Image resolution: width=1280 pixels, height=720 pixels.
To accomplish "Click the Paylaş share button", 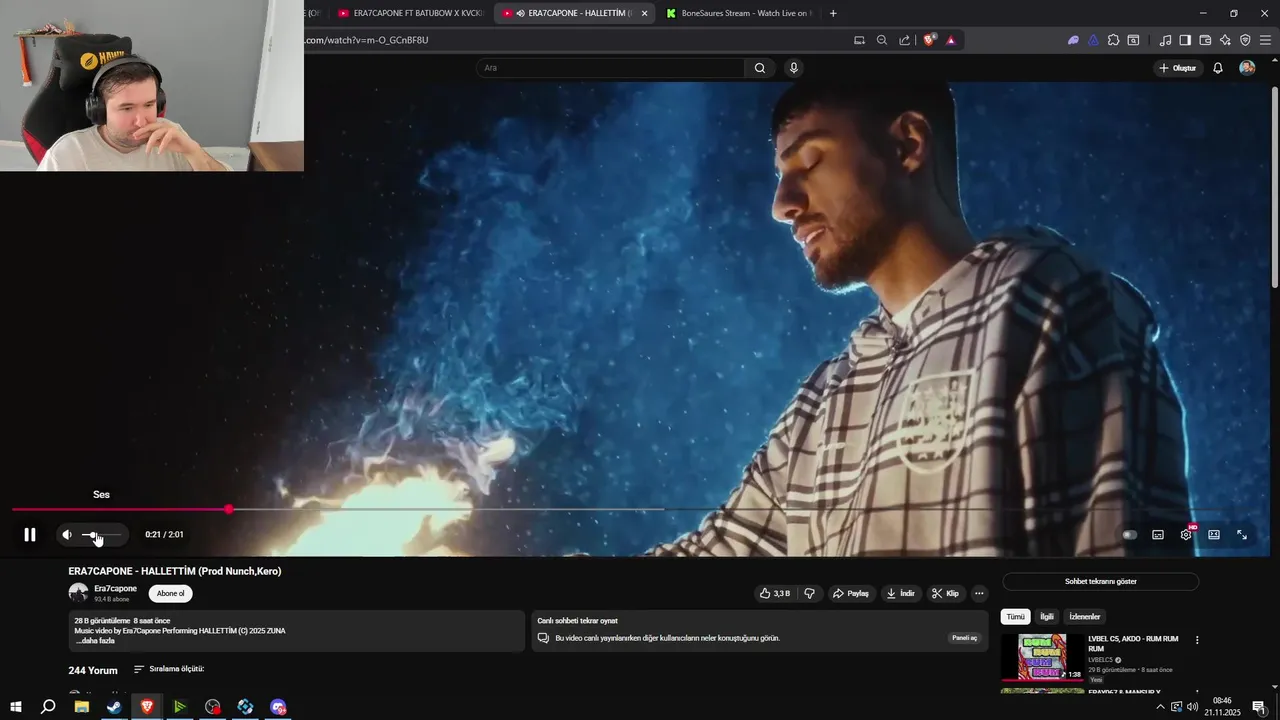I will 850,593.
